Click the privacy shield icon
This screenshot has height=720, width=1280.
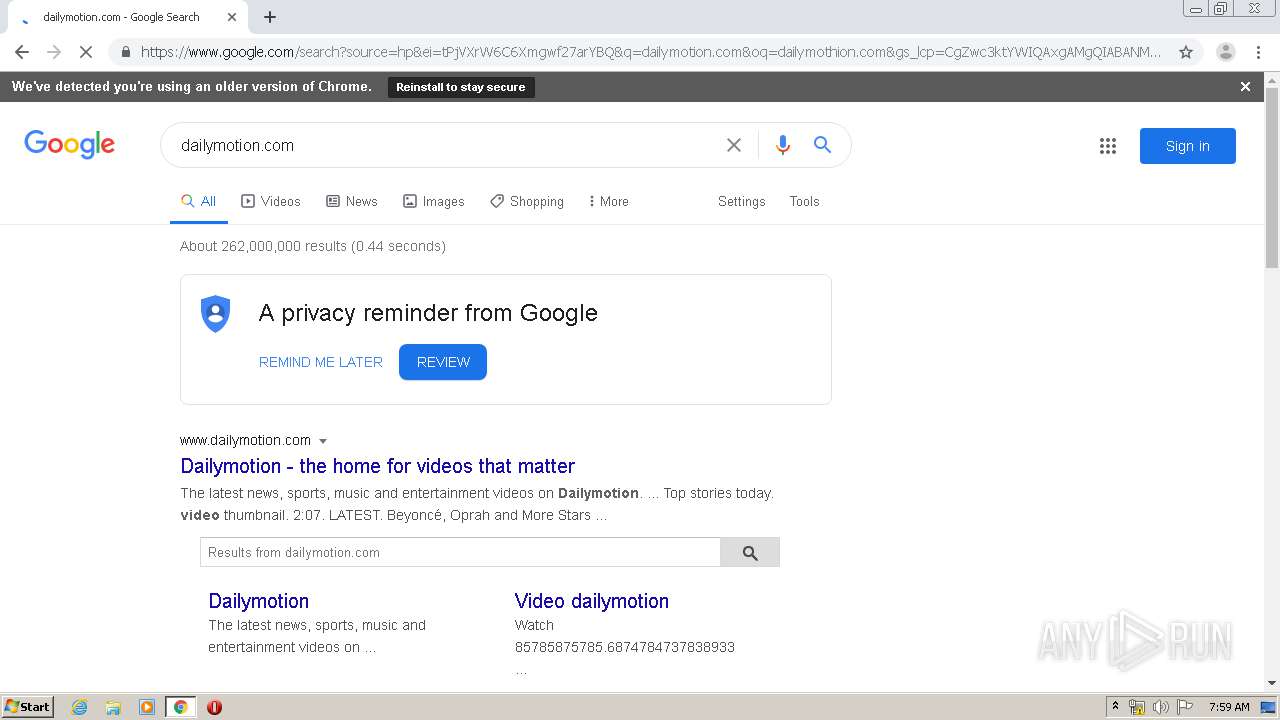[x=215, y=314]
